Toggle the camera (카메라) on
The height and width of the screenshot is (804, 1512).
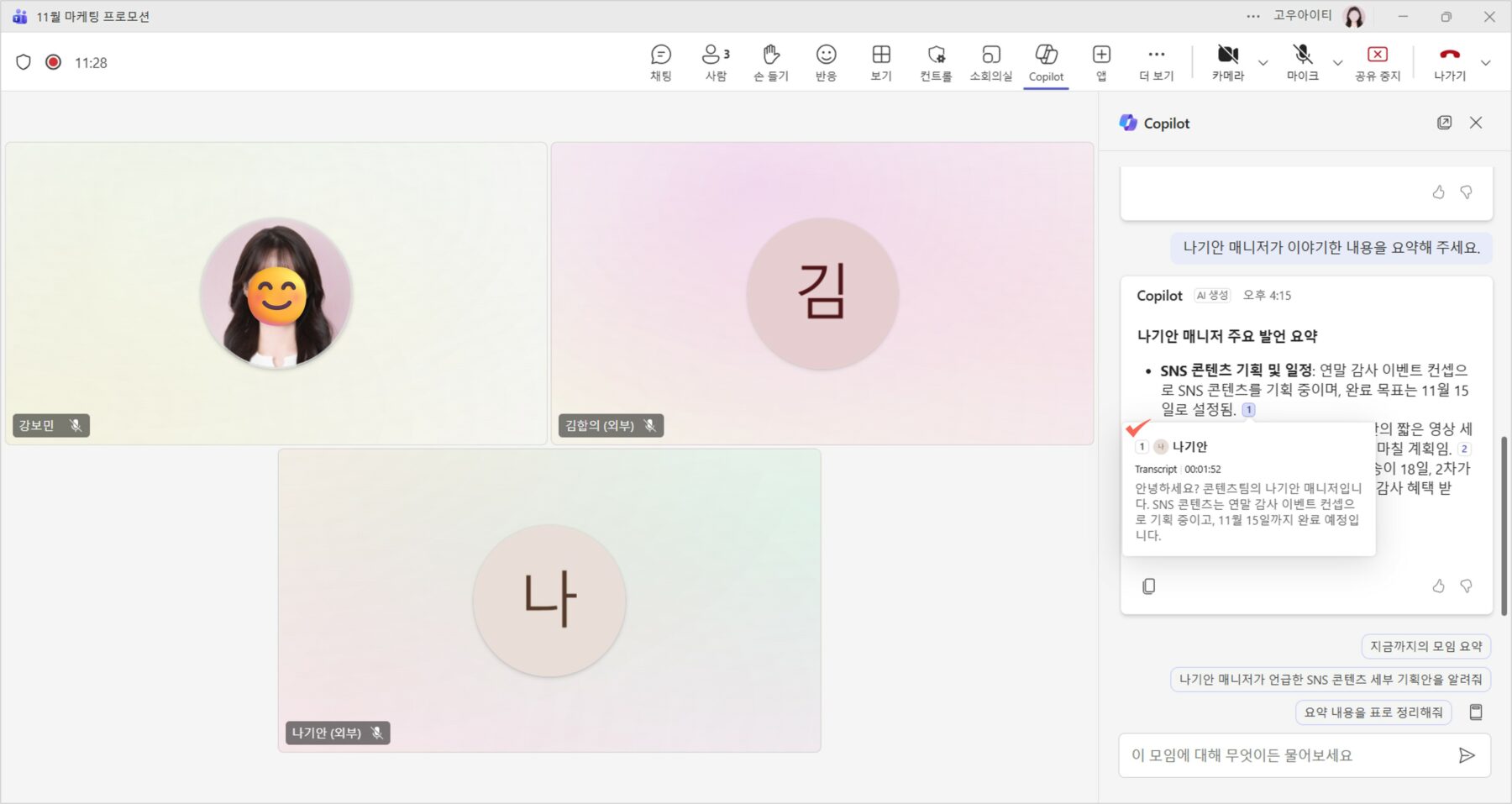click(1227, 62)
